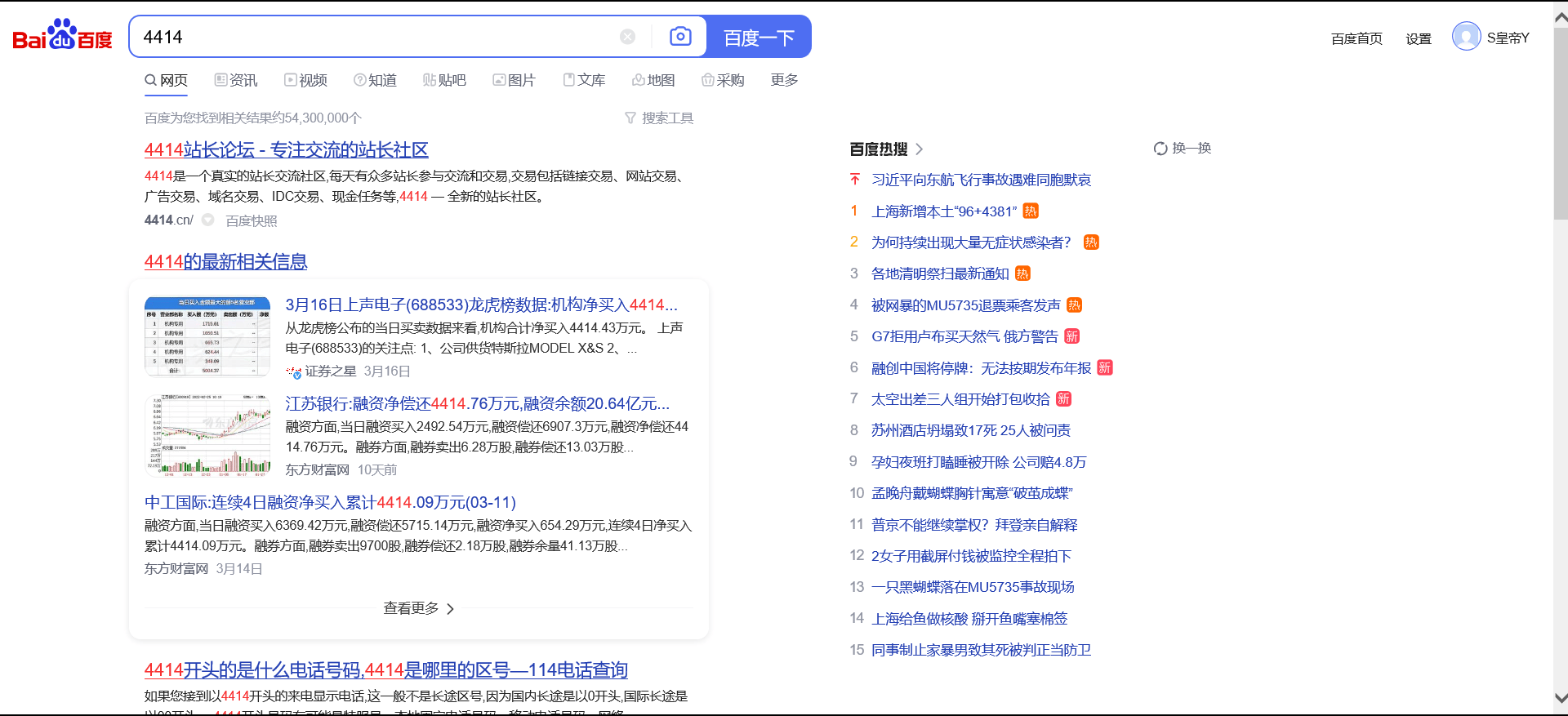
Task: Click the 搜索工具 filter icon
Action: [x=630, y=118]
